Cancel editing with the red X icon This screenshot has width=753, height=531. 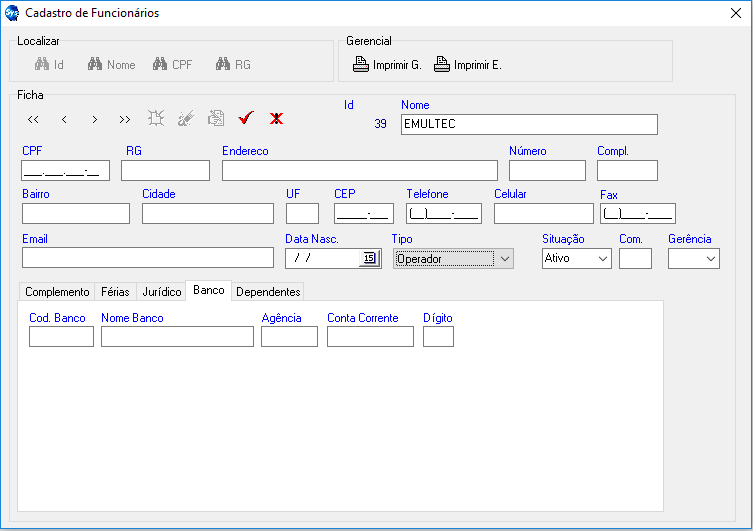[276, 118]
